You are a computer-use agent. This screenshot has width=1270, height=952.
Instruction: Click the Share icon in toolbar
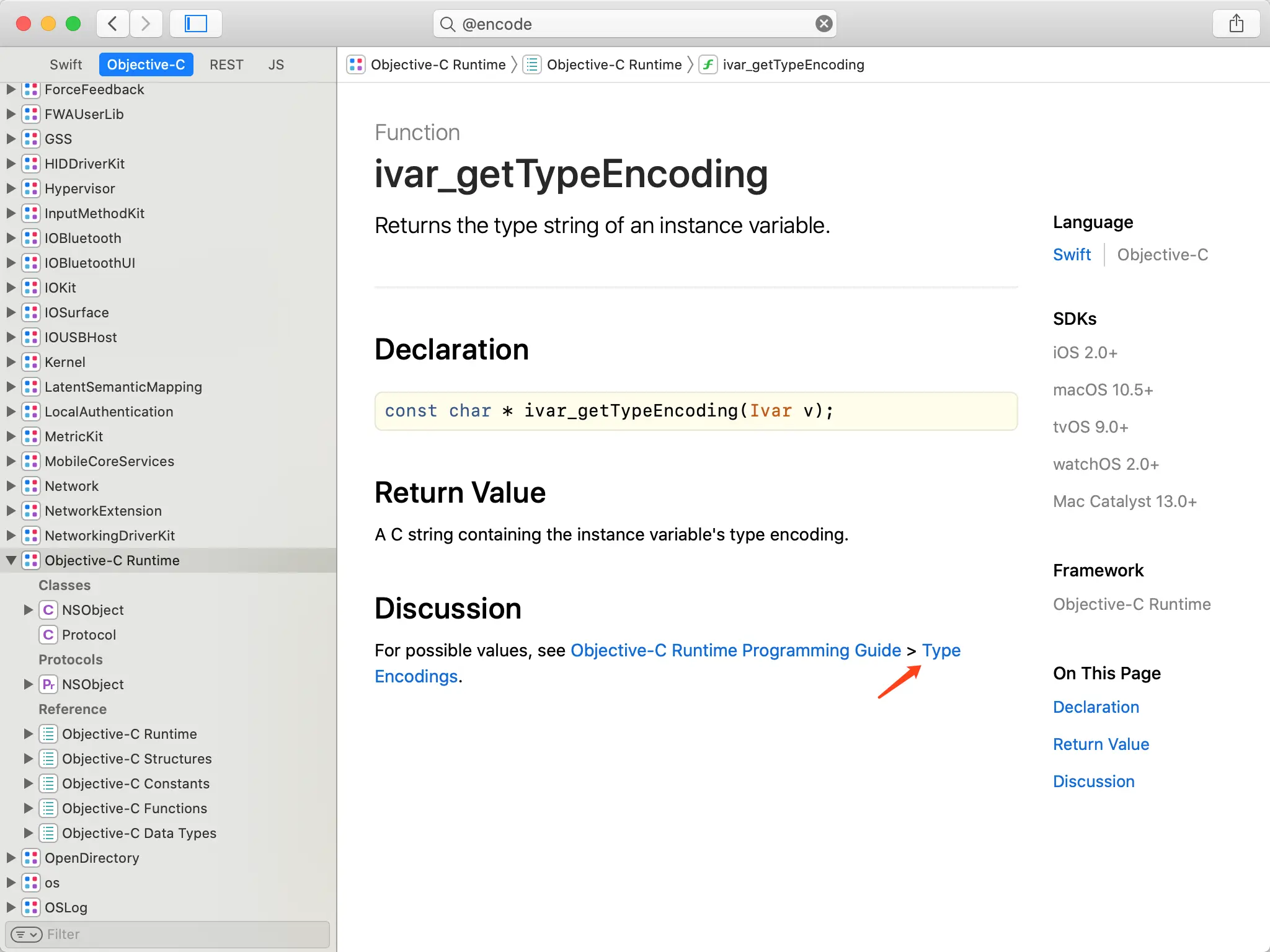(x=1236, y=24)
